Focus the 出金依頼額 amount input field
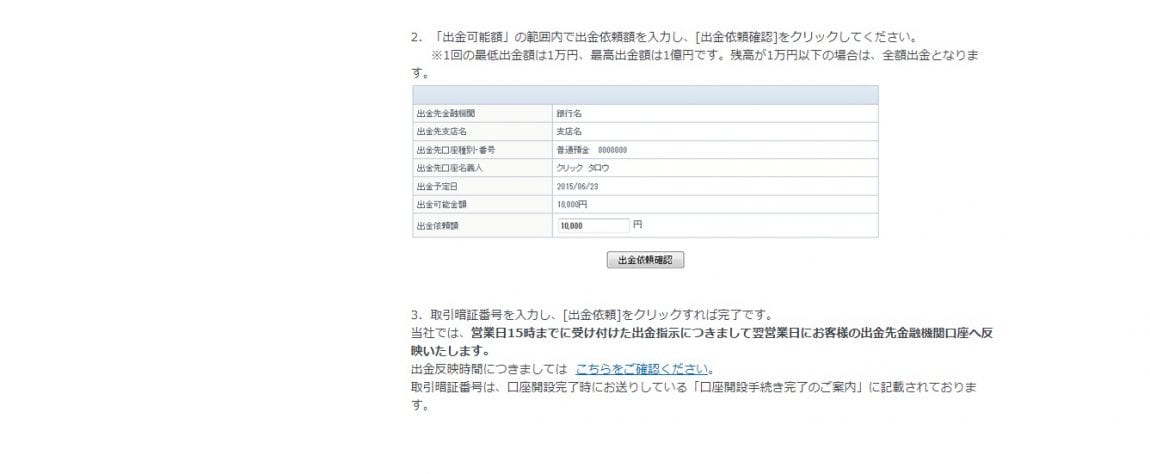This screenshot has width=1150, height=474. [x=593, y=226]
